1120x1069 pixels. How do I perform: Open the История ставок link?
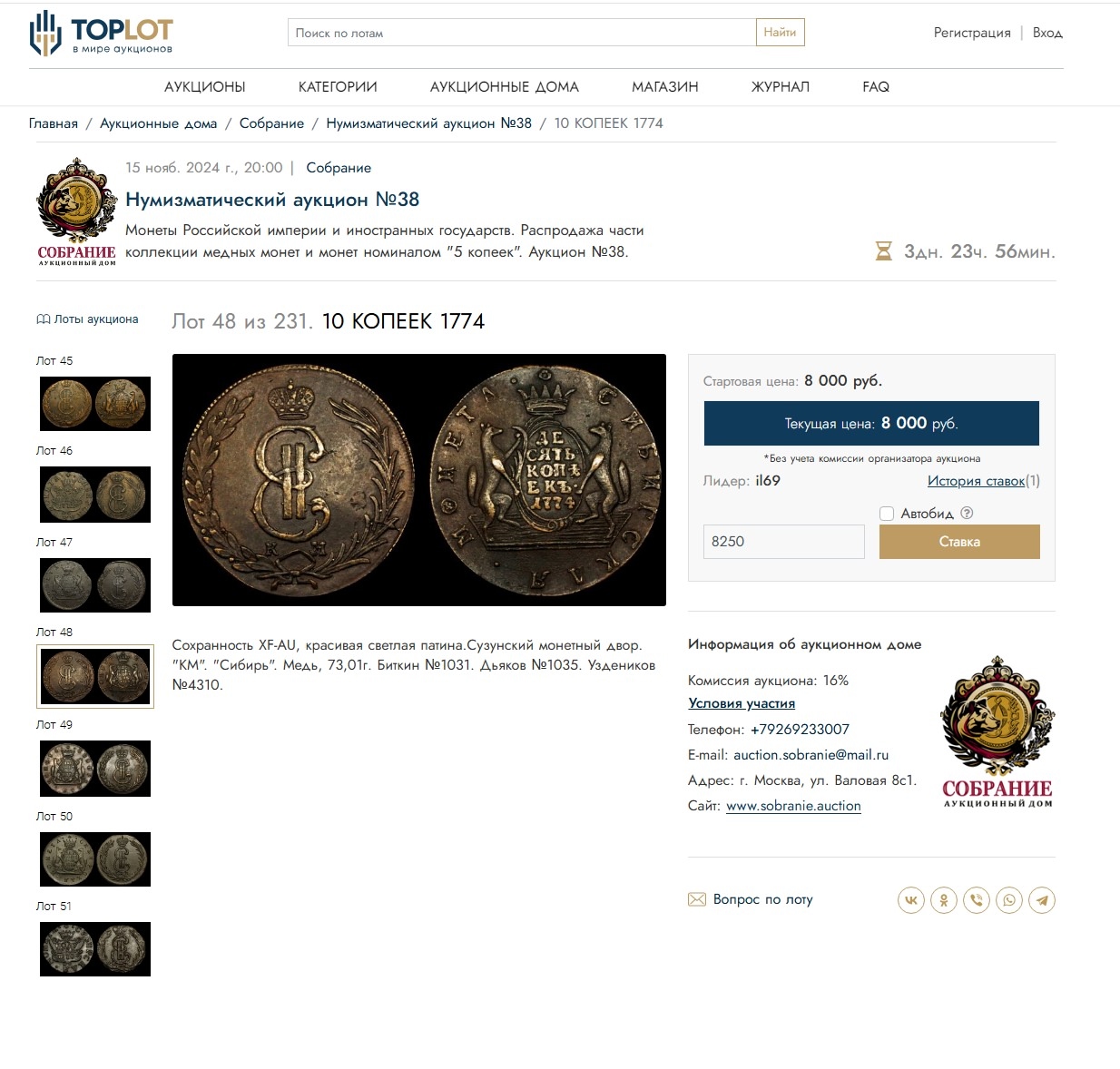[x=977, y=481]
